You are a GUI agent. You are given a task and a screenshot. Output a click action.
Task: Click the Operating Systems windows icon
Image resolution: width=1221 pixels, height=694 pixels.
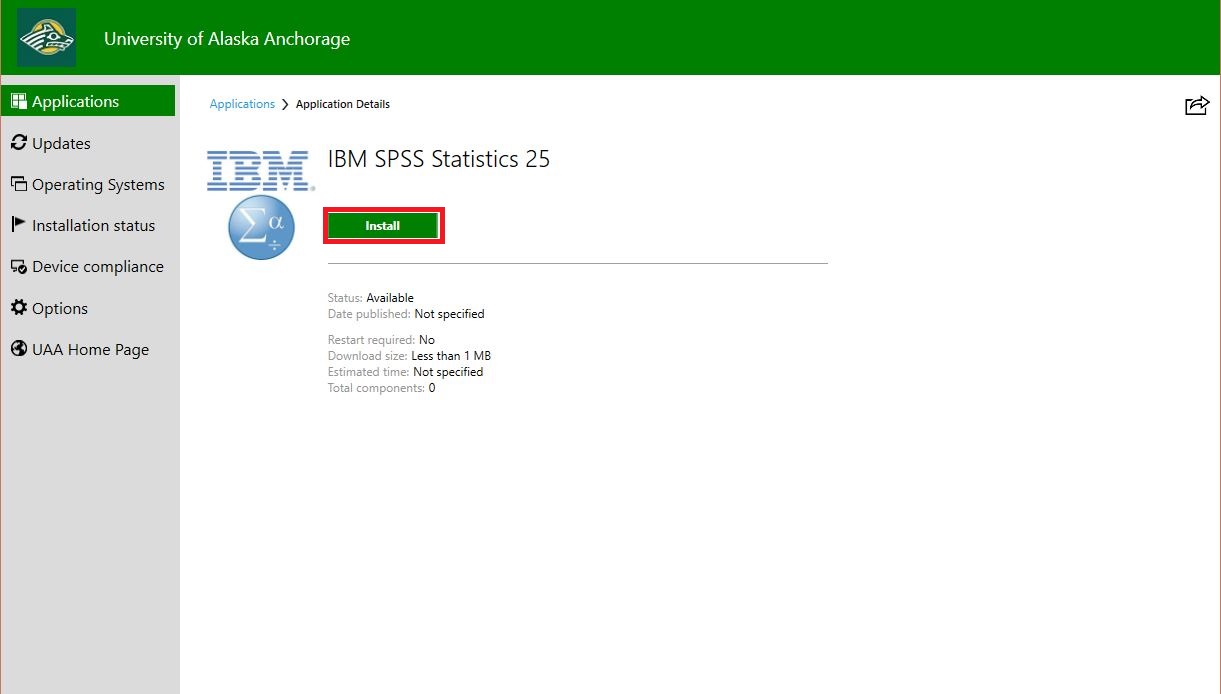18,184
